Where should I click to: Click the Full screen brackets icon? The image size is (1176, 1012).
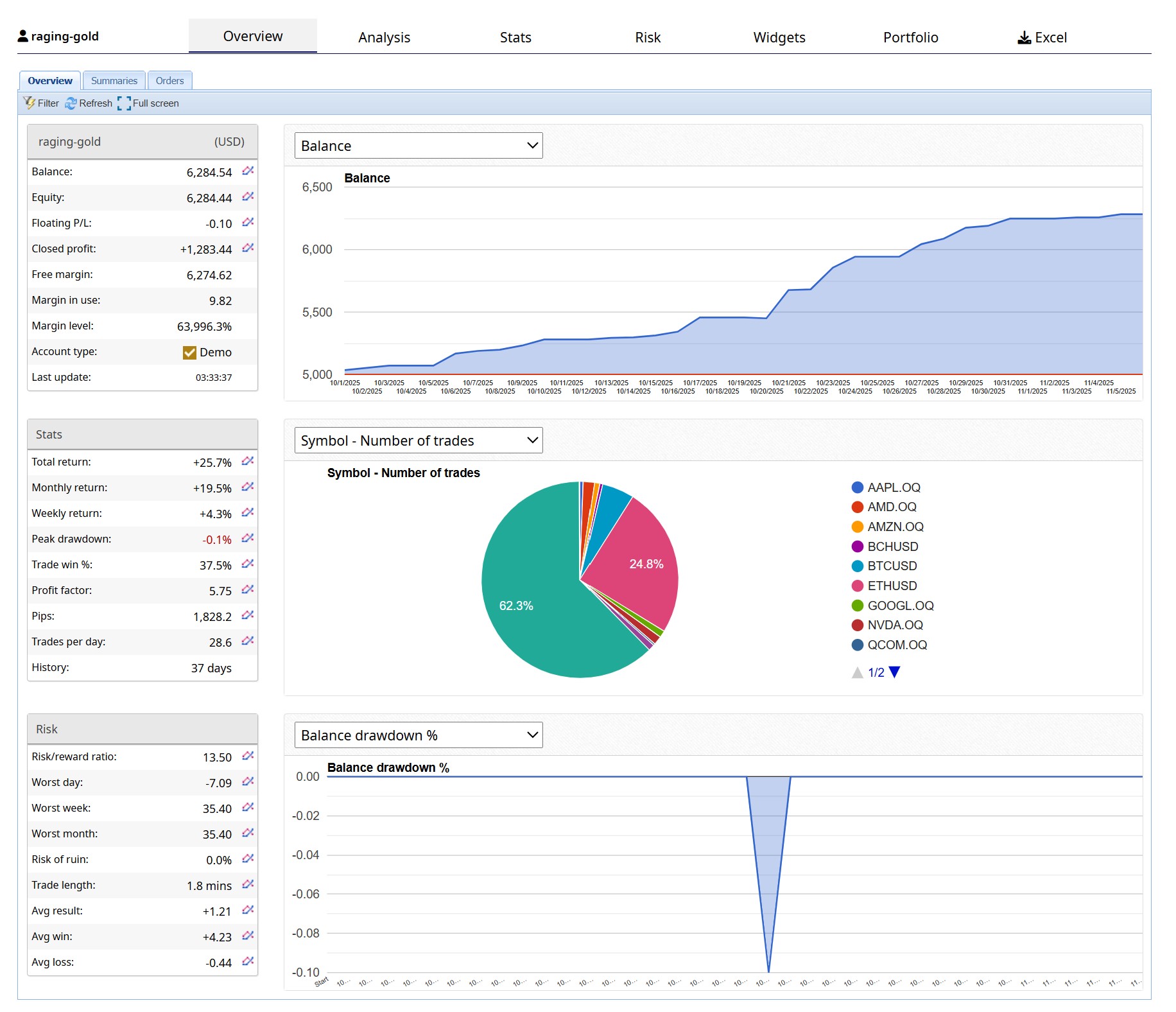pyautogui.click(x=124, y=103)
